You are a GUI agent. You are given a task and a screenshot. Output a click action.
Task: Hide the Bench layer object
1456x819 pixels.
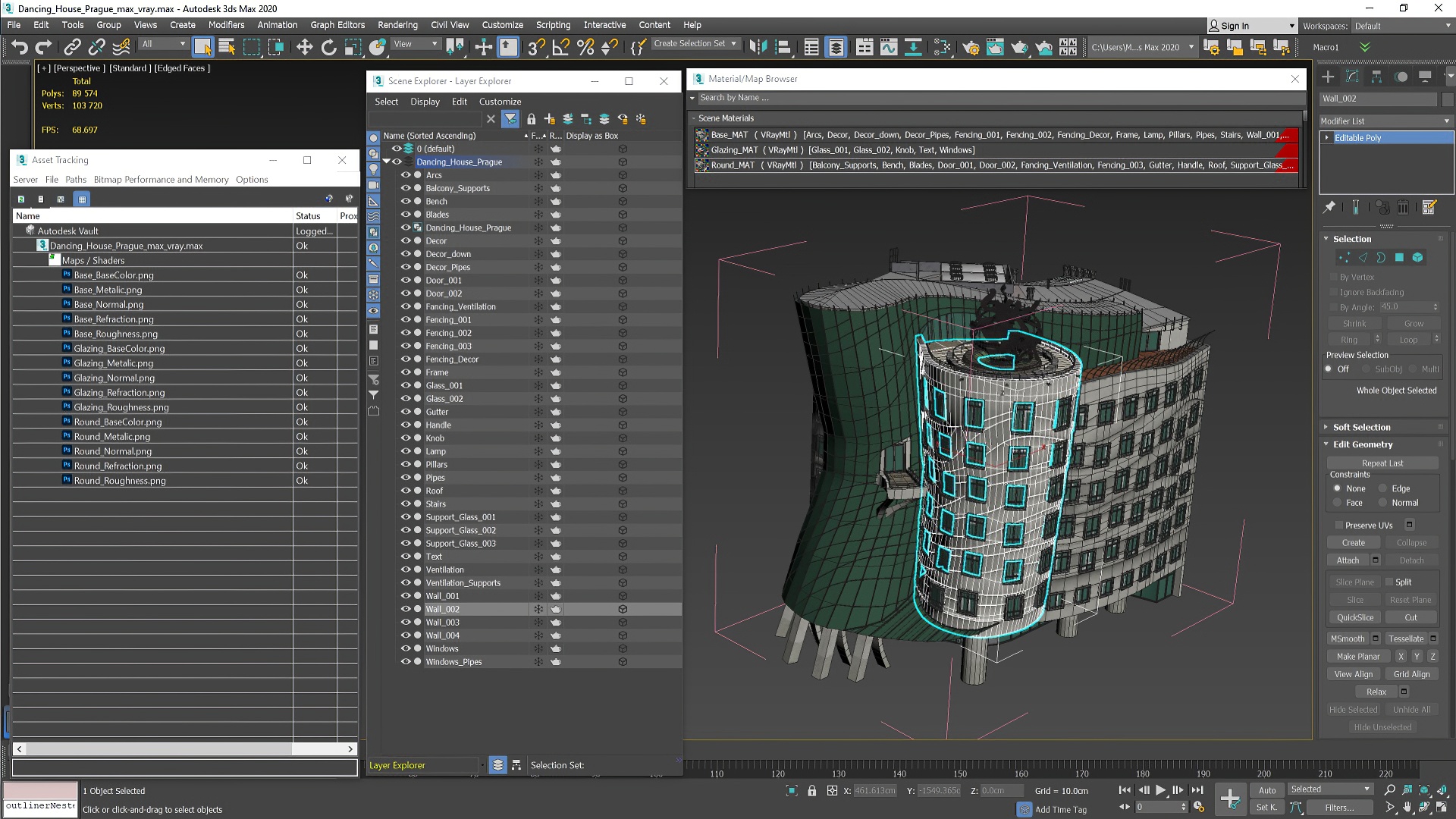coord(406,202)
